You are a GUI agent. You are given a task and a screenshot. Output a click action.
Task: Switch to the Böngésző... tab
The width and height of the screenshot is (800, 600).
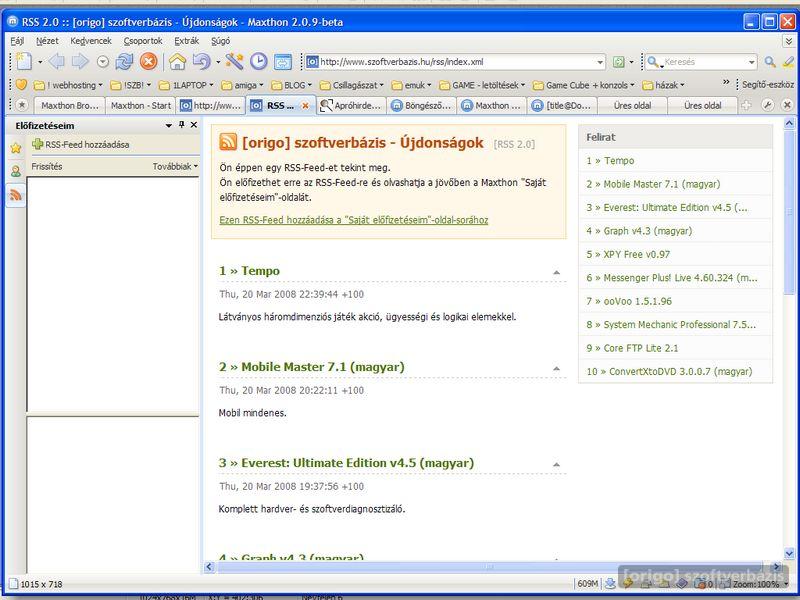click(421, 106)
